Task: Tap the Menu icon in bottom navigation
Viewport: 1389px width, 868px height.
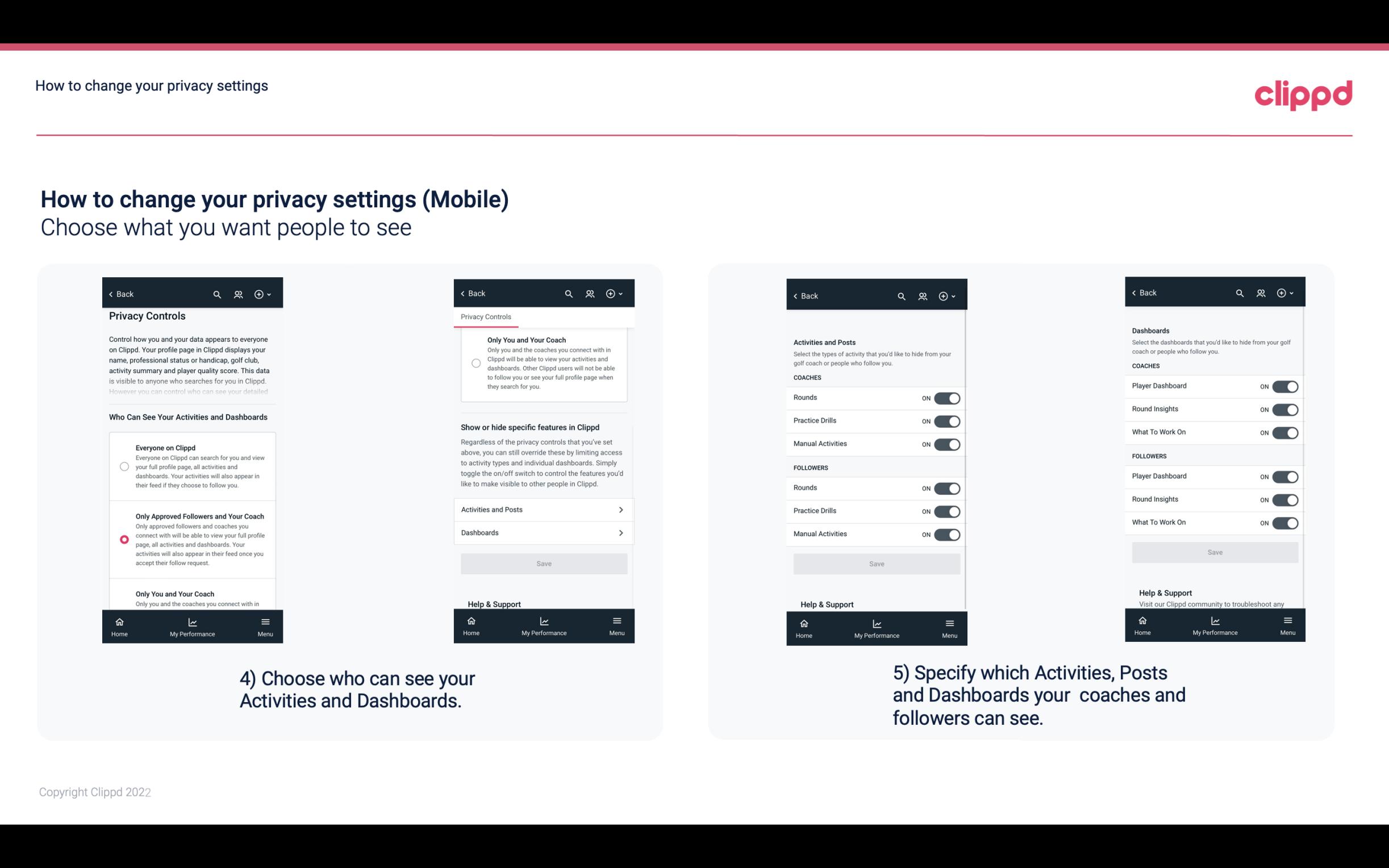Action: coord(265,621)
